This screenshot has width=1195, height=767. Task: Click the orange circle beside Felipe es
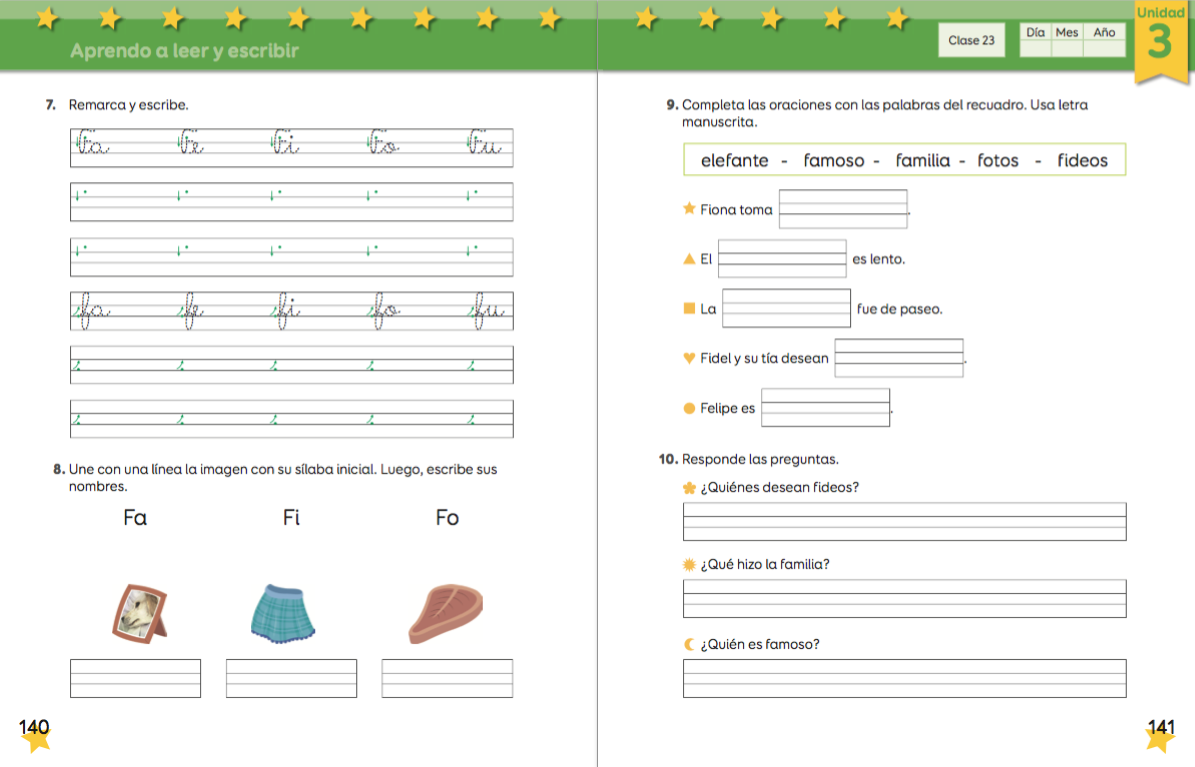(x=688, y=408)
